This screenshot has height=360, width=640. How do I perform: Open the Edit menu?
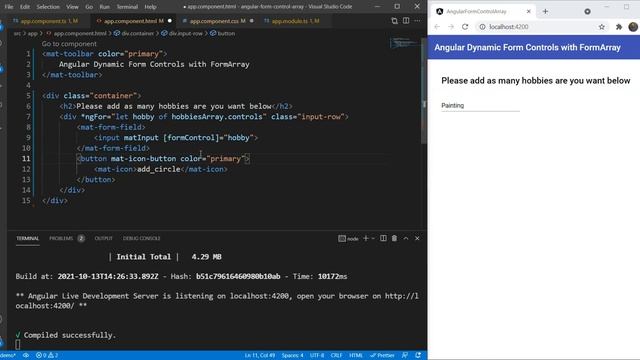25,7
